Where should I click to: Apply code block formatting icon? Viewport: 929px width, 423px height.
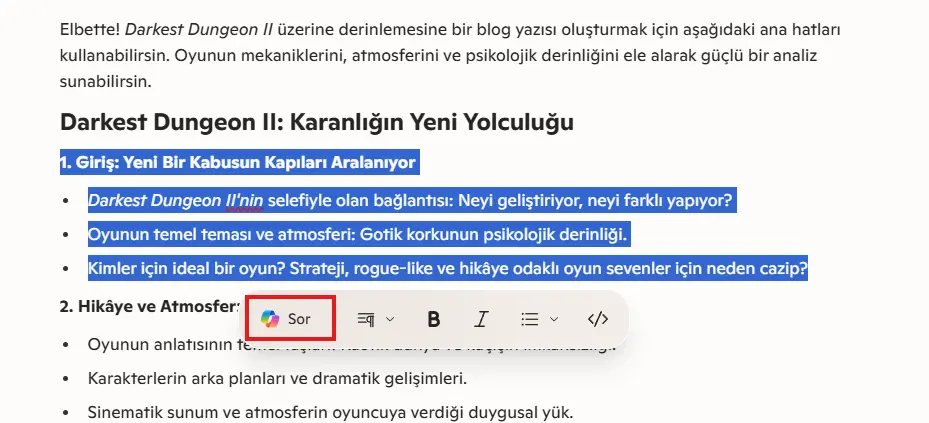[598, 319]
